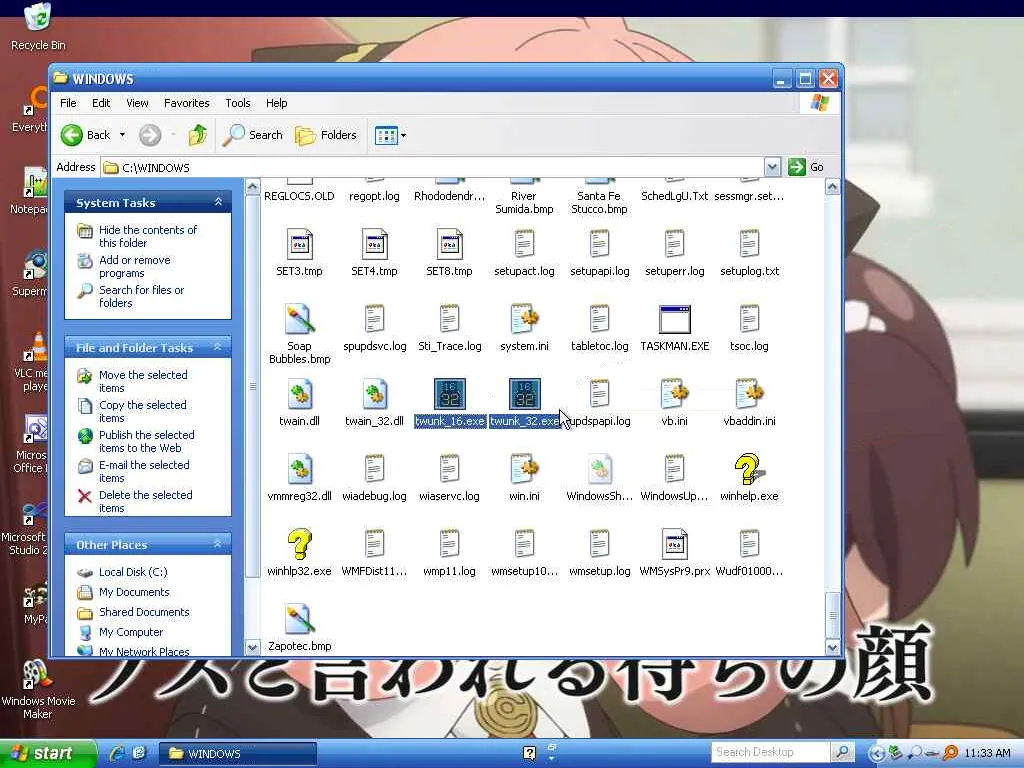1024x768 pixels.
Task: Click the Up folder toolbar icon
Action: coord(198,135)
